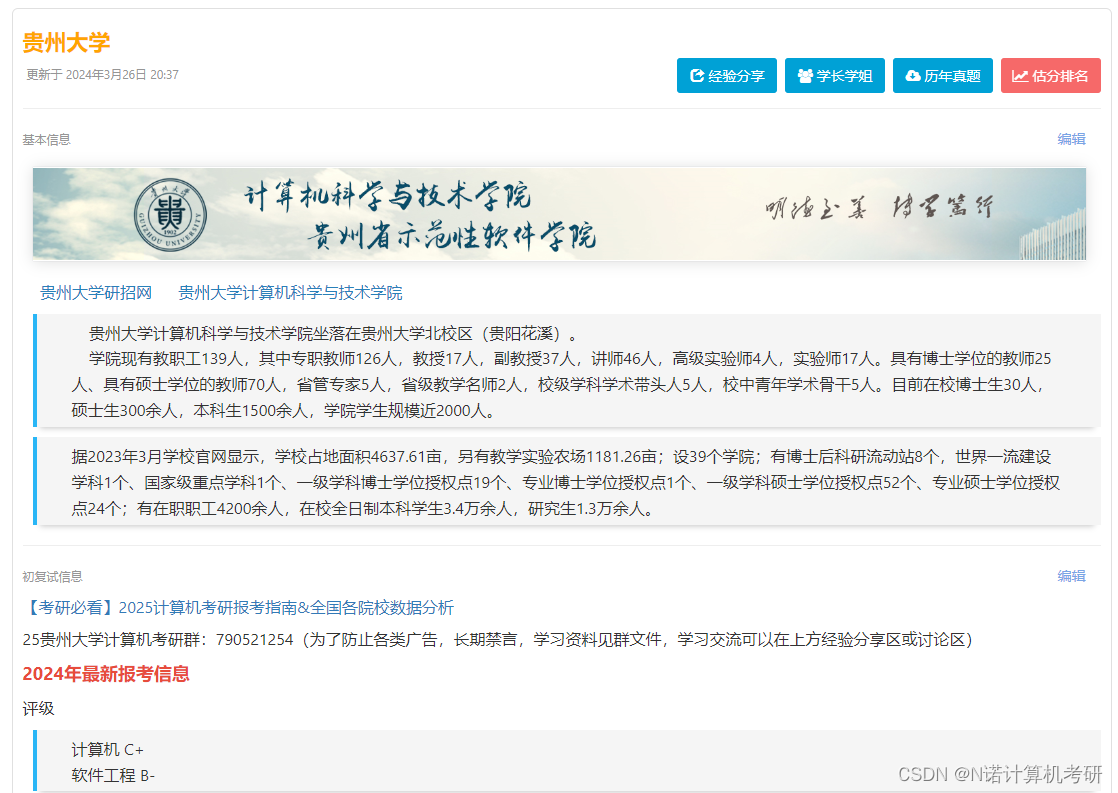
Task: Click the 经验分享 button
Action: click(727, 76)
